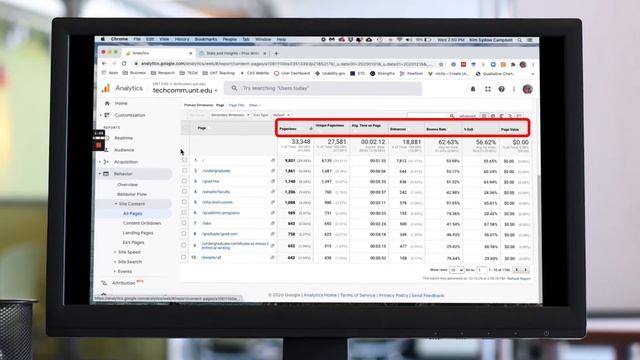Image resolution: width=640 pixels, height=360 pixels.
Task: Open the Realtime reports section
Action: (x=123, y=138)
